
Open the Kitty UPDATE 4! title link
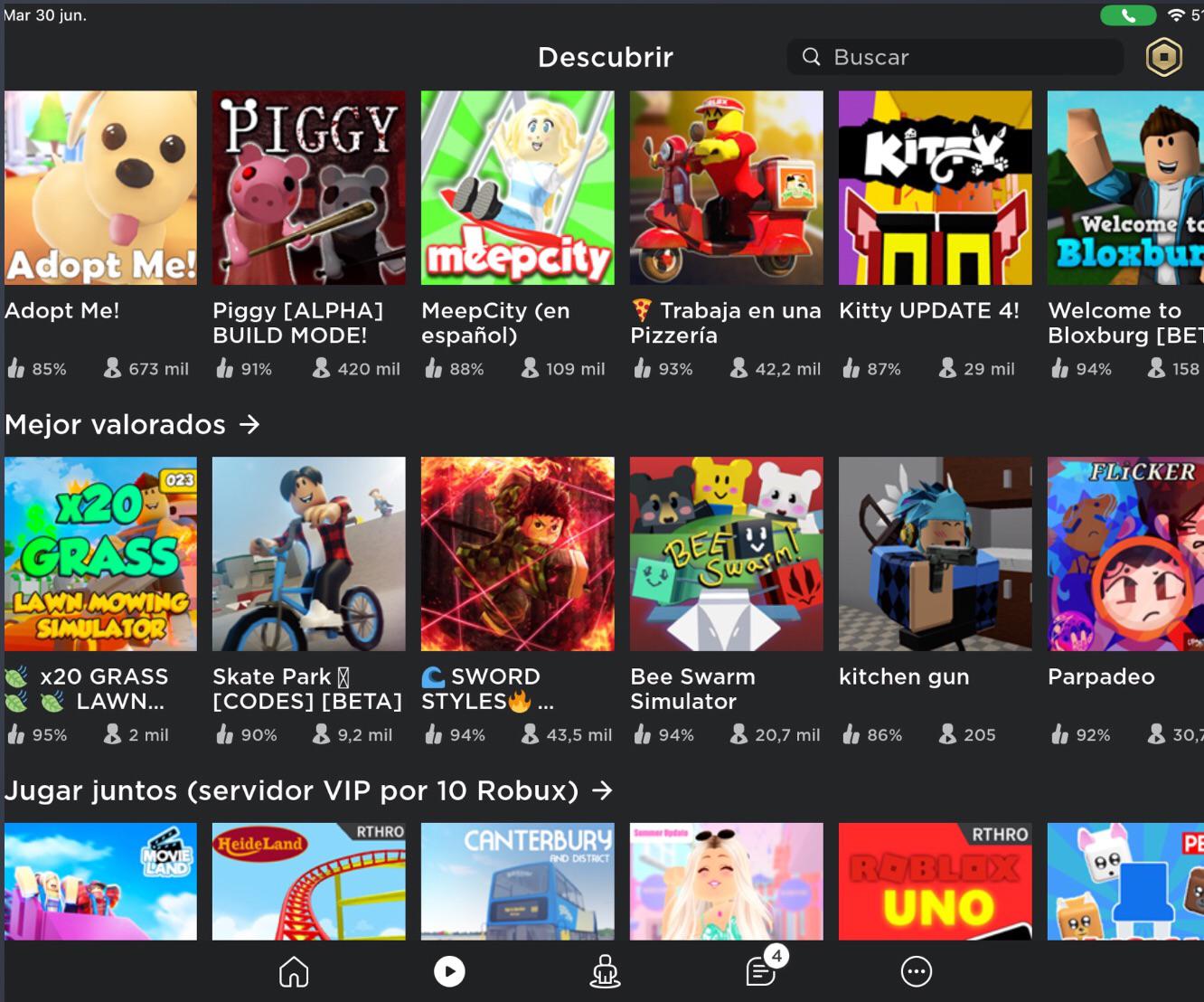pyautogui.click(x=928, y=311)
